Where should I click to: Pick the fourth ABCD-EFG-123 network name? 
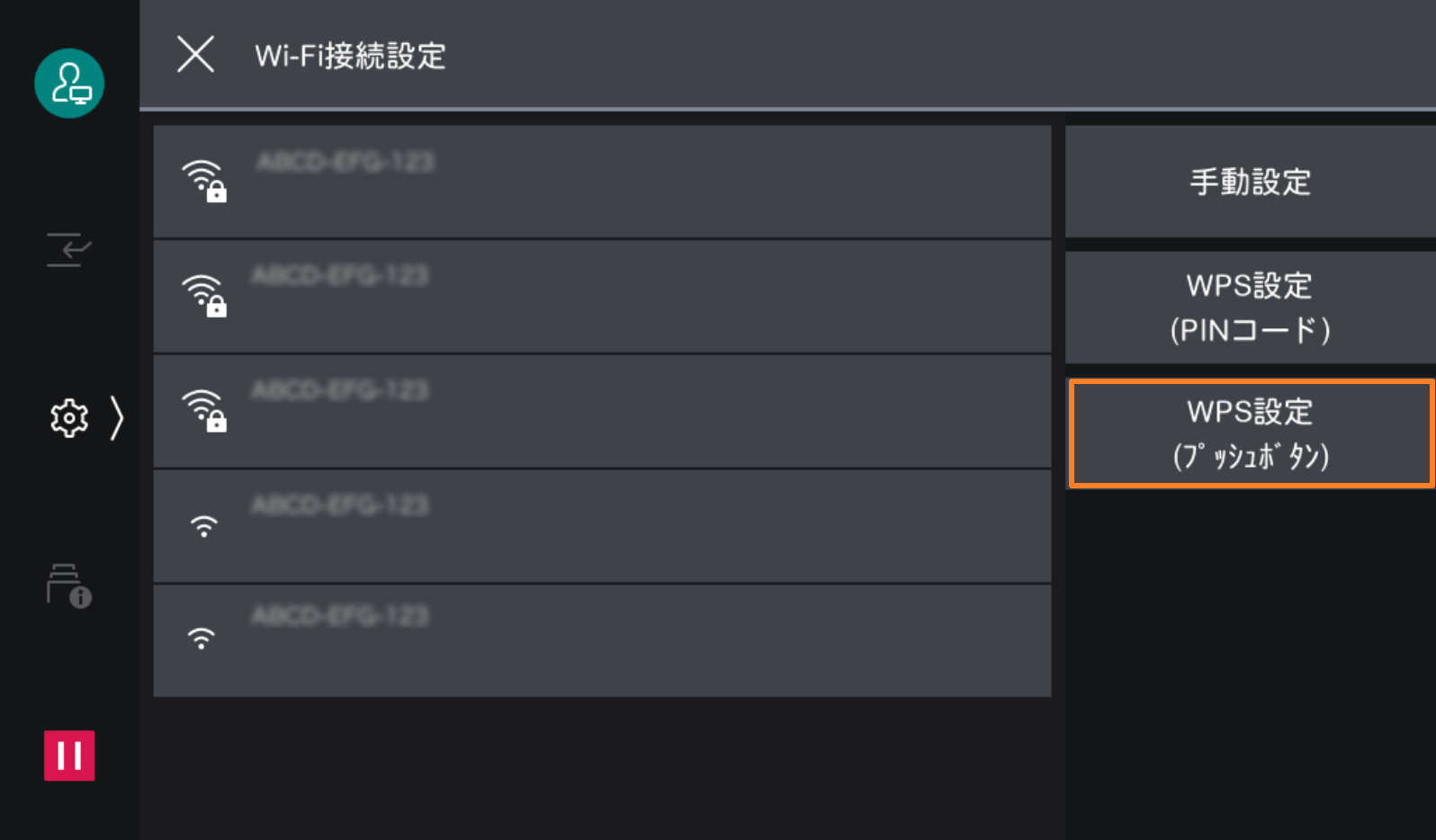pos(340,505)
